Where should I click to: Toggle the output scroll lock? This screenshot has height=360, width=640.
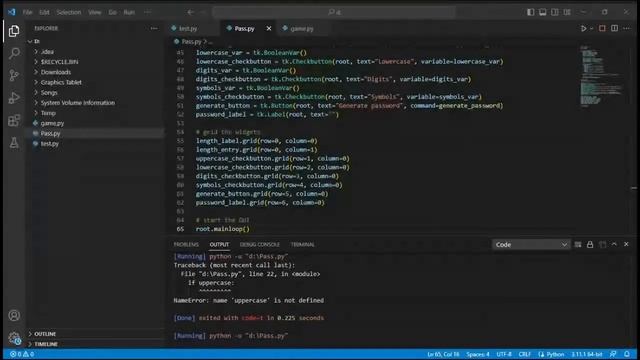tap(590, 244)
